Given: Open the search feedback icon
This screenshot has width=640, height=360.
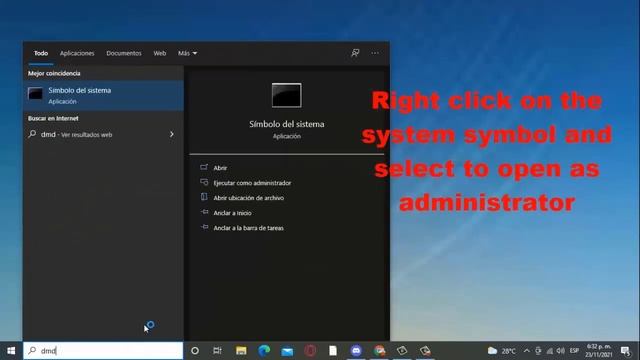Looking at the screenshot, I should [355, 53].
